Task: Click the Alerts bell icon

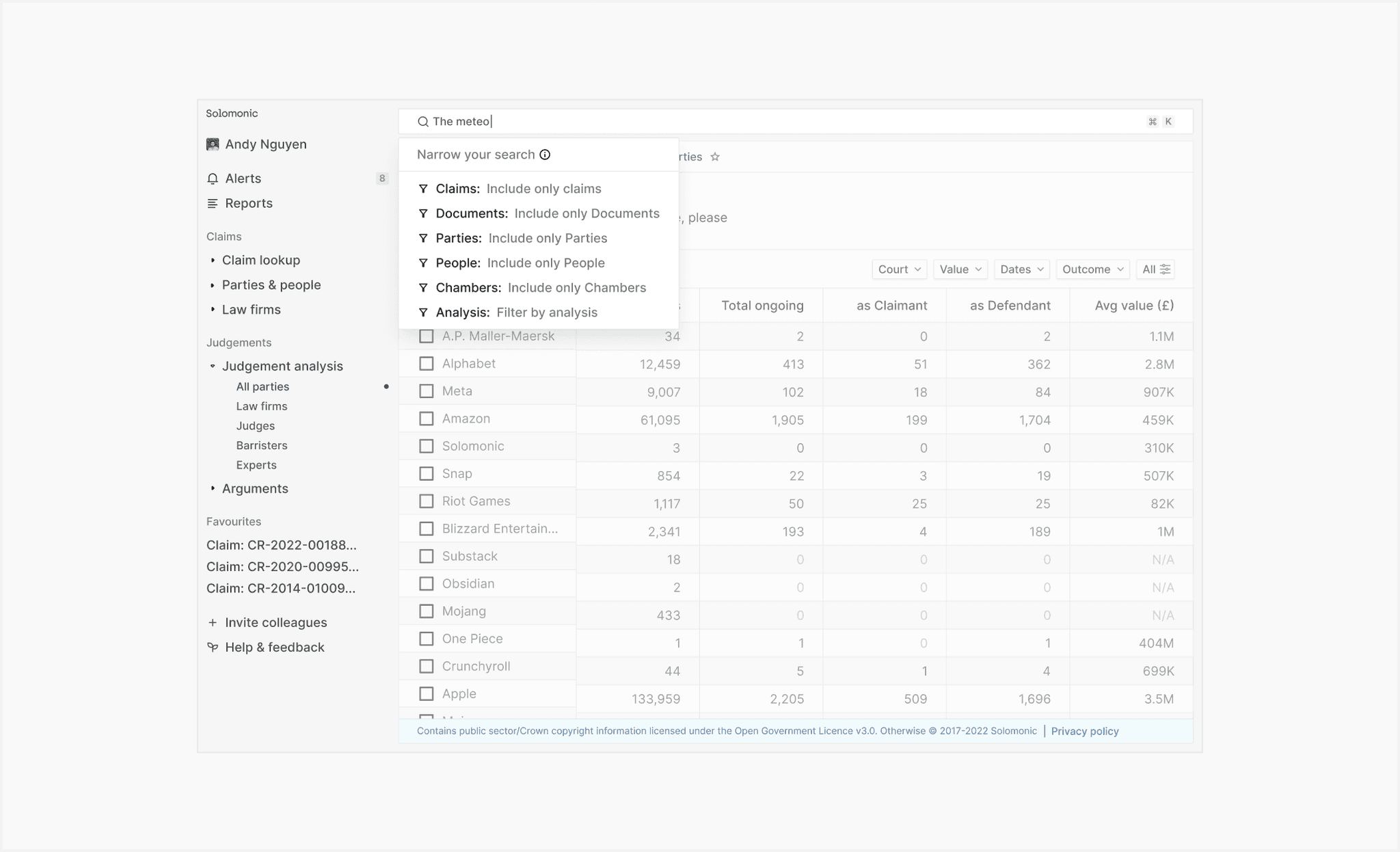Action: tap(213, 178)
